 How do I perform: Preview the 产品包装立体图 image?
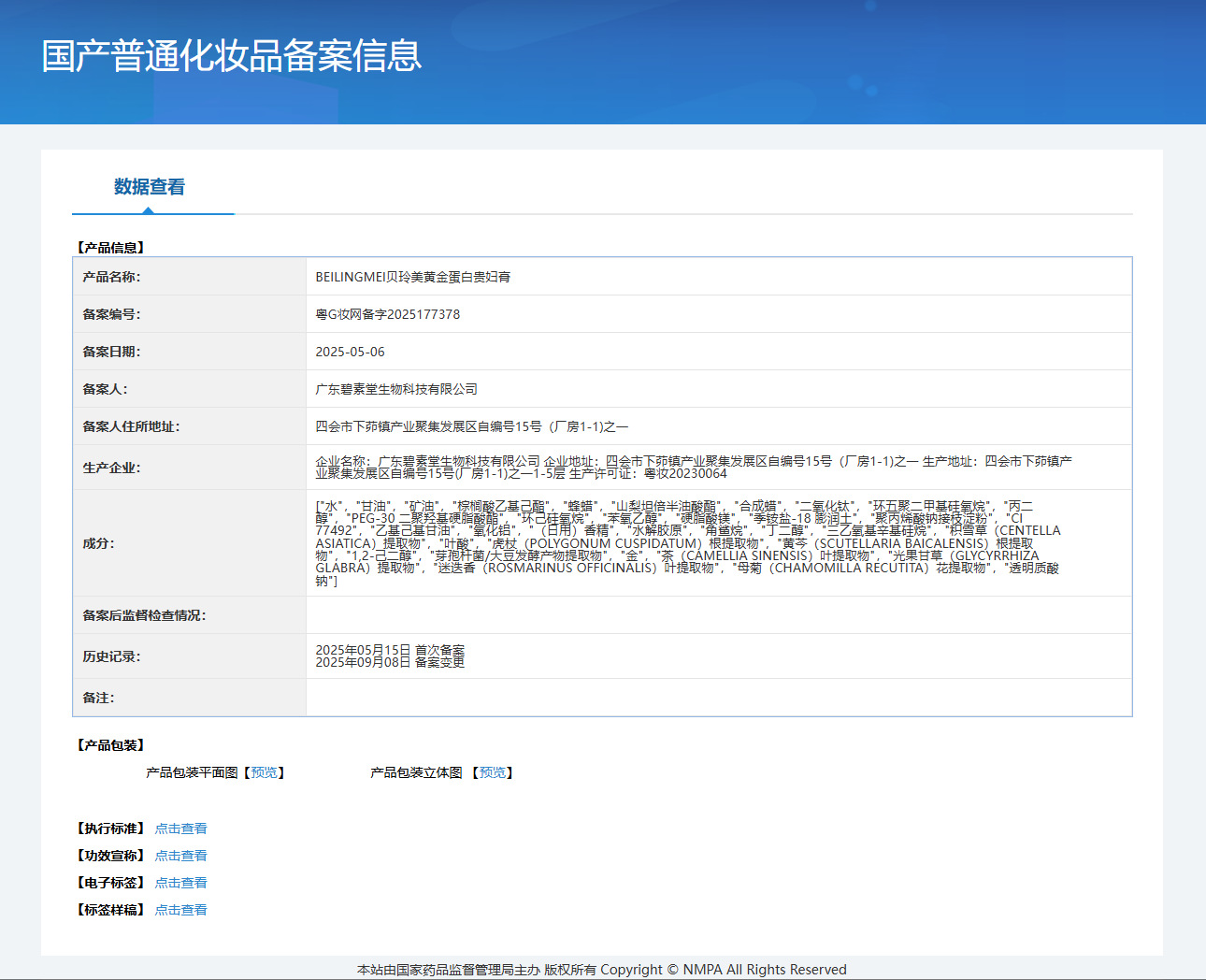pos(493,772)
